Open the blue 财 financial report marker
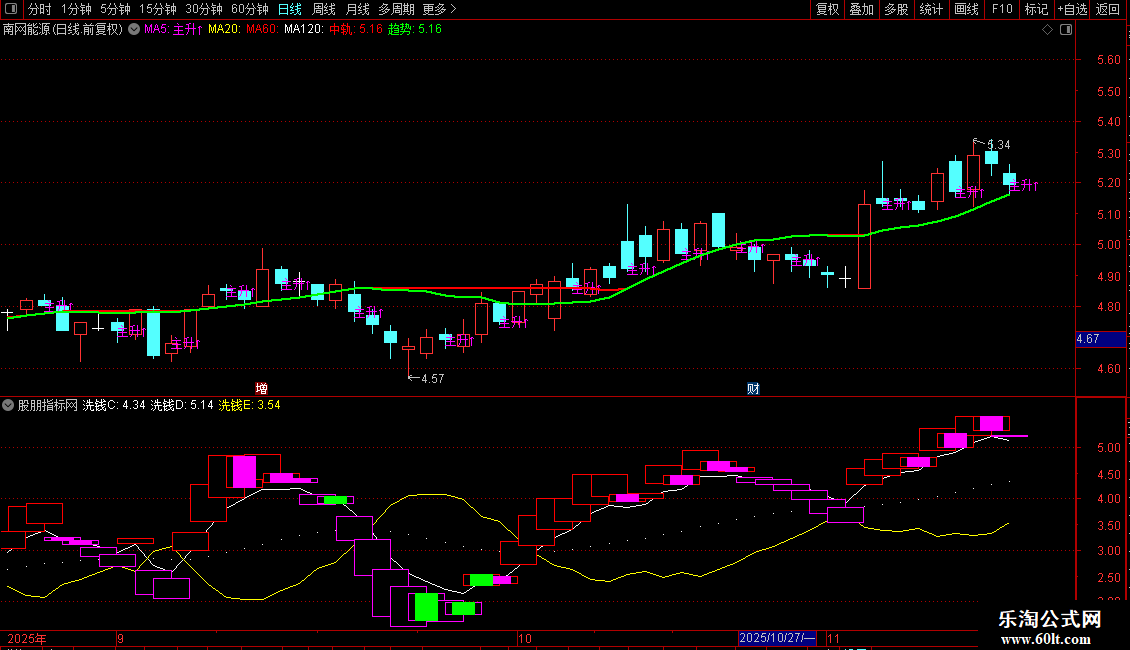This screenshot has width=1130, height=650. 753,388
